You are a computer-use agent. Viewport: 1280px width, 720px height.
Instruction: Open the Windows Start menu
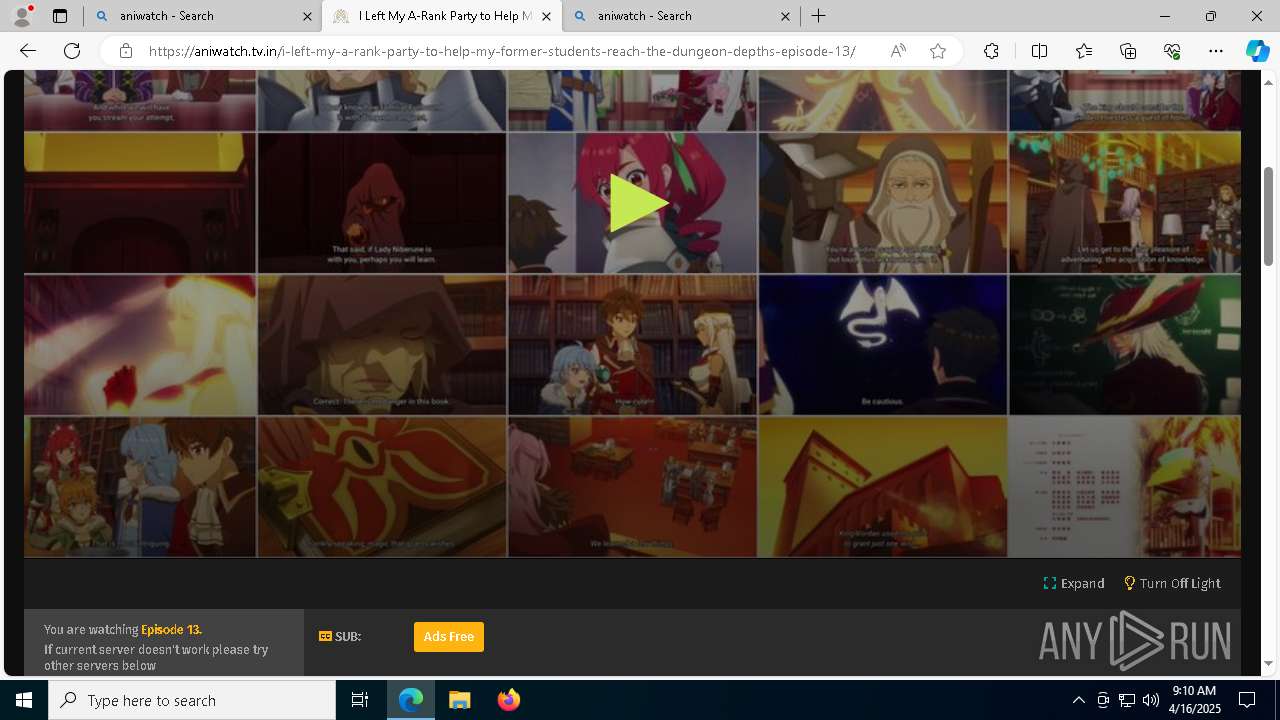coord(24,700)
